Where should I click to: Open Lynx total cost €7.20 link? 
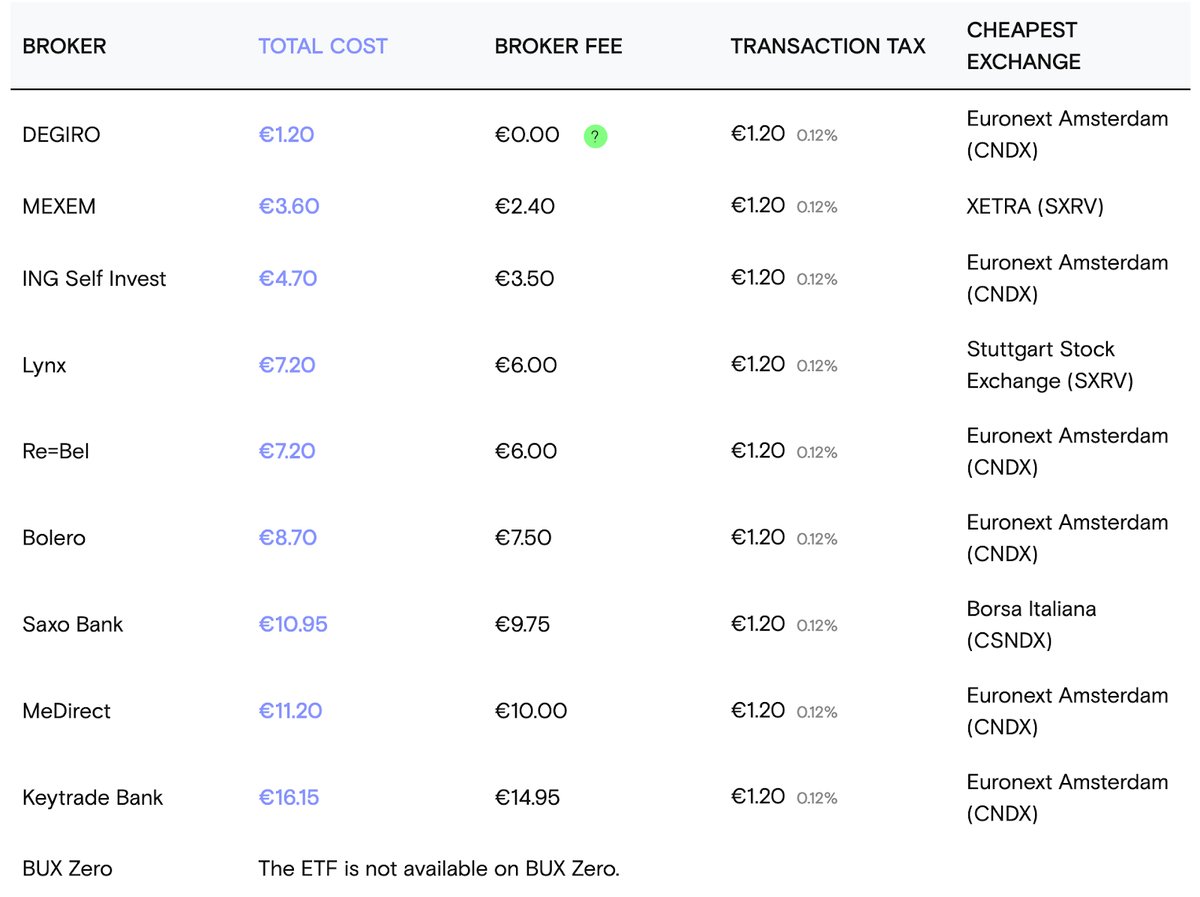tap(287, 365)
